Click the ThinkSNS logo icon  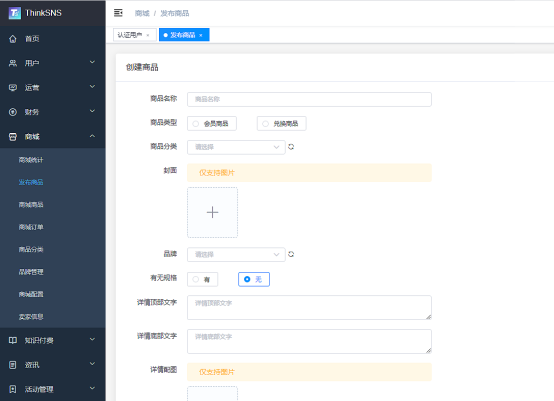[x=14, y=13]
